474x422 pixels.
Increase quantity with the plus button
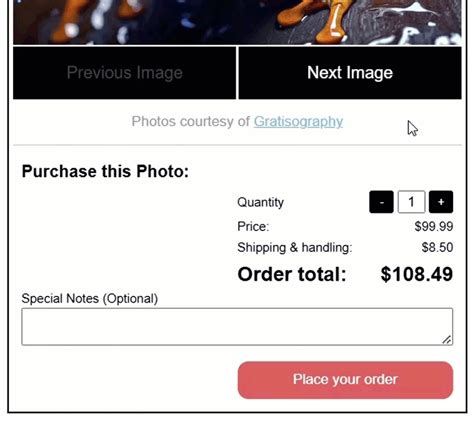coord(441,202)
